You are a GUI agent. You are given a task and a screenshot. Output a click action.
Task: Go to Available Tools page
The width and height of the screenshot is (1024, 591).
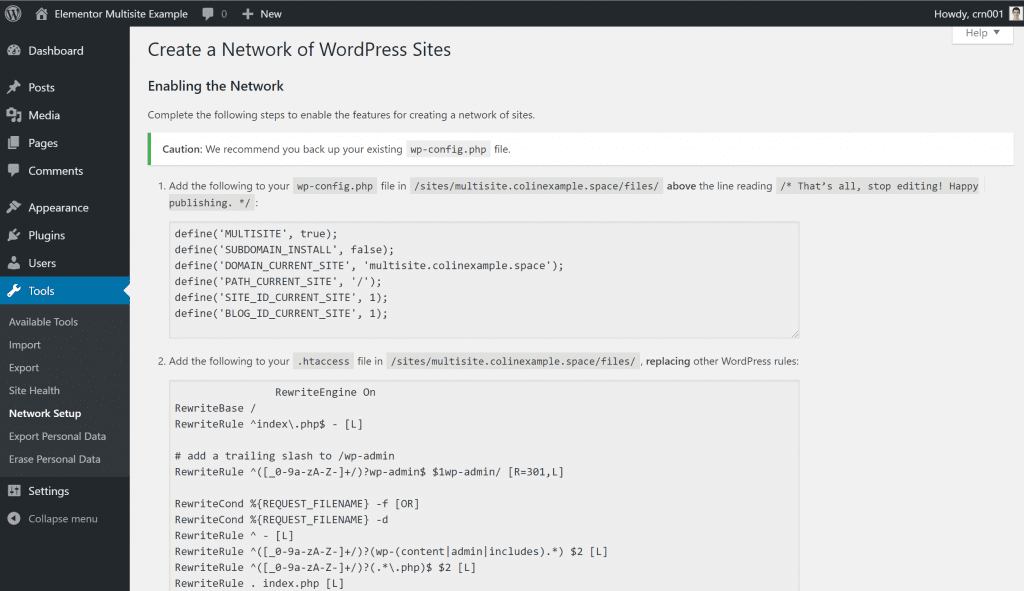pyautogui.click(x=43, y=322)
